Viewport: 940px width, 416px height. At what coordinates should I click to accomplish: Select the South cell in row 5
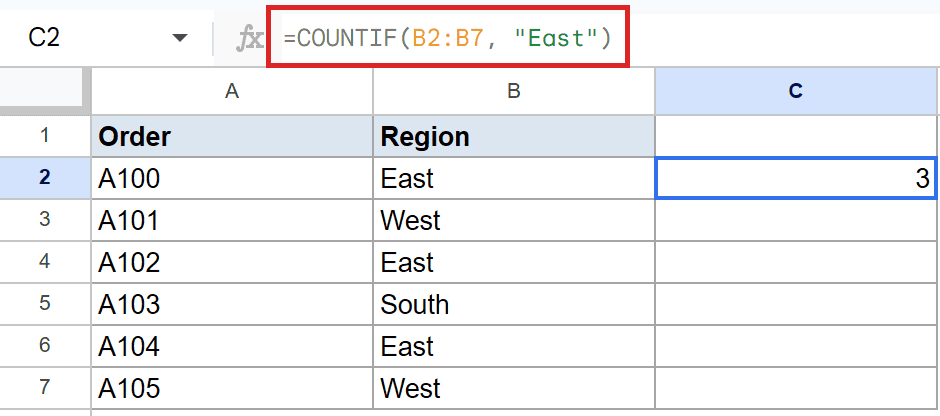(x=514, y=304)
